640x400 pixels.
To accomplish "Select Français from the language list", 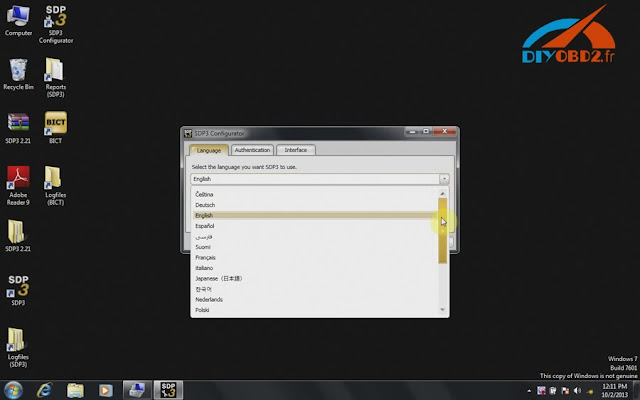I will (x=315, y=258).
